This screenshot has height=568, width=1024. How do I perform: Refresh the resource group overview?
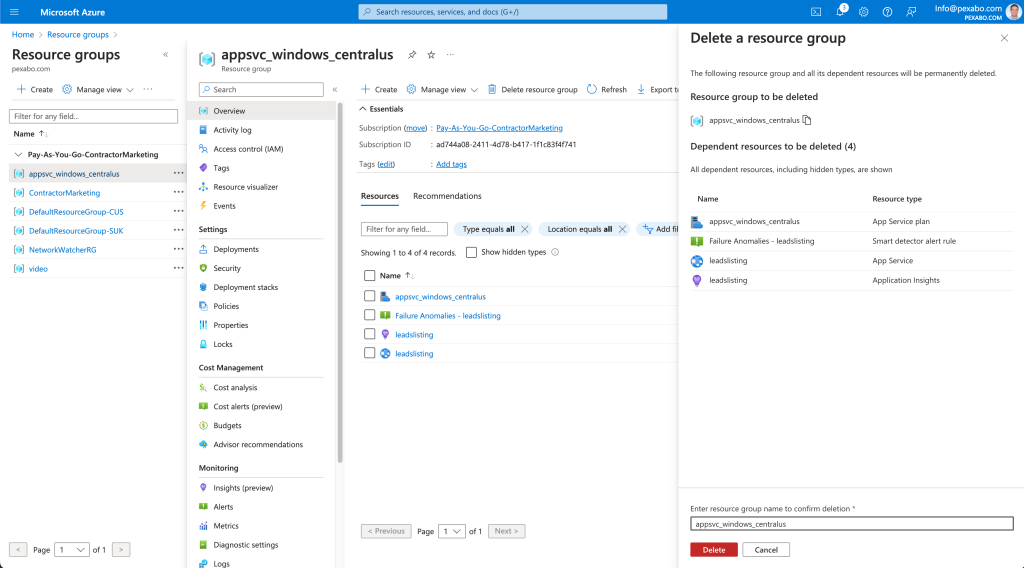[x=607, y=89]
